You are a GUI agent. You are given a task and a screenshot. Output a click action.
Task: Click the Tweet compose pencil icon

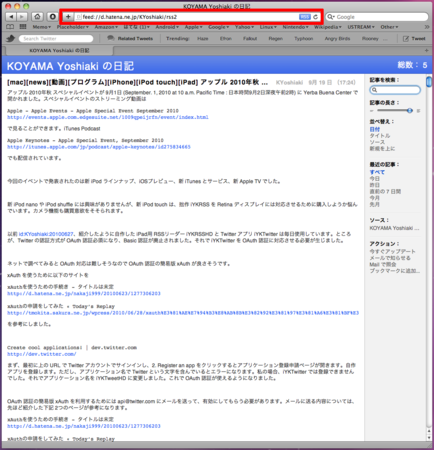pyautogui.click(x=406, y=39)
